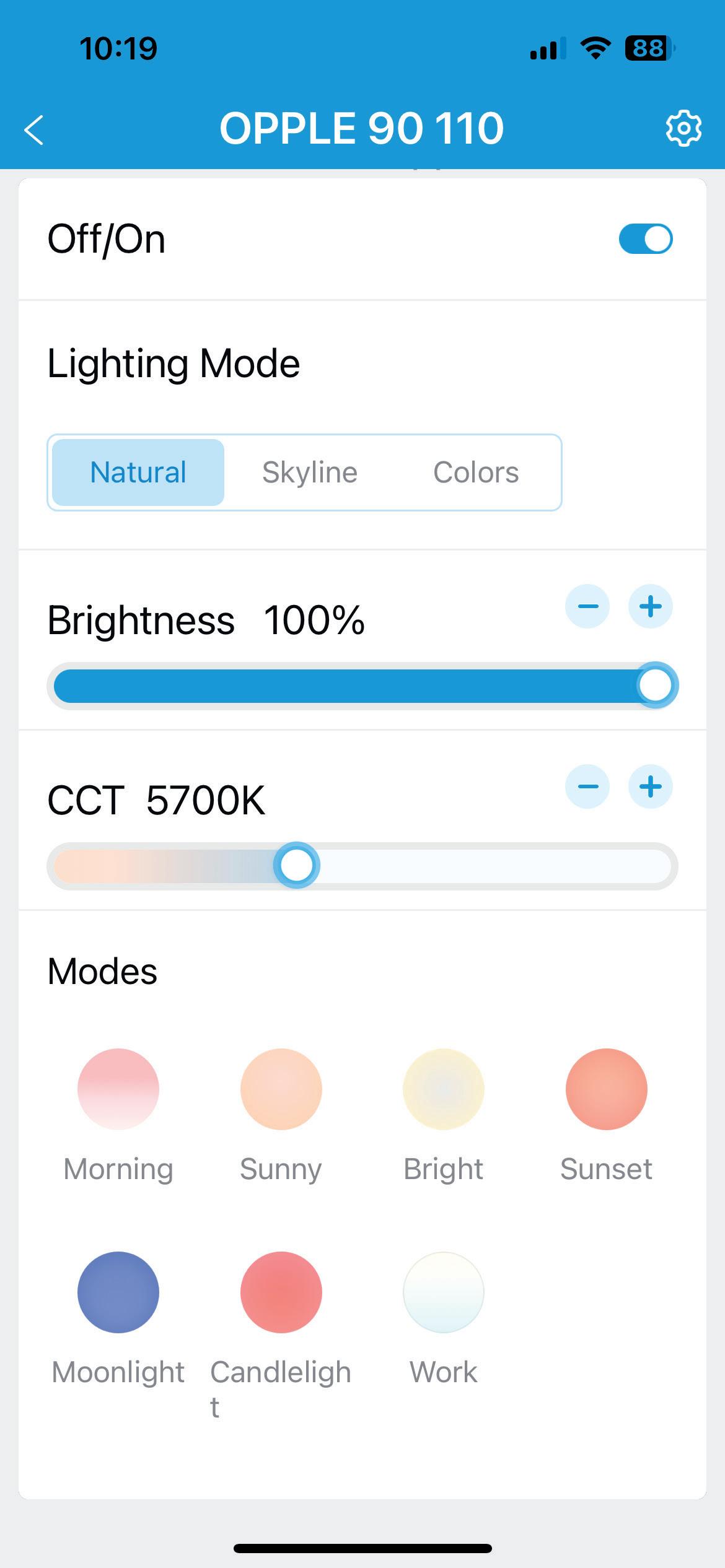
Task: Increase brightness with the plus button
Action: tap(650, 606)
